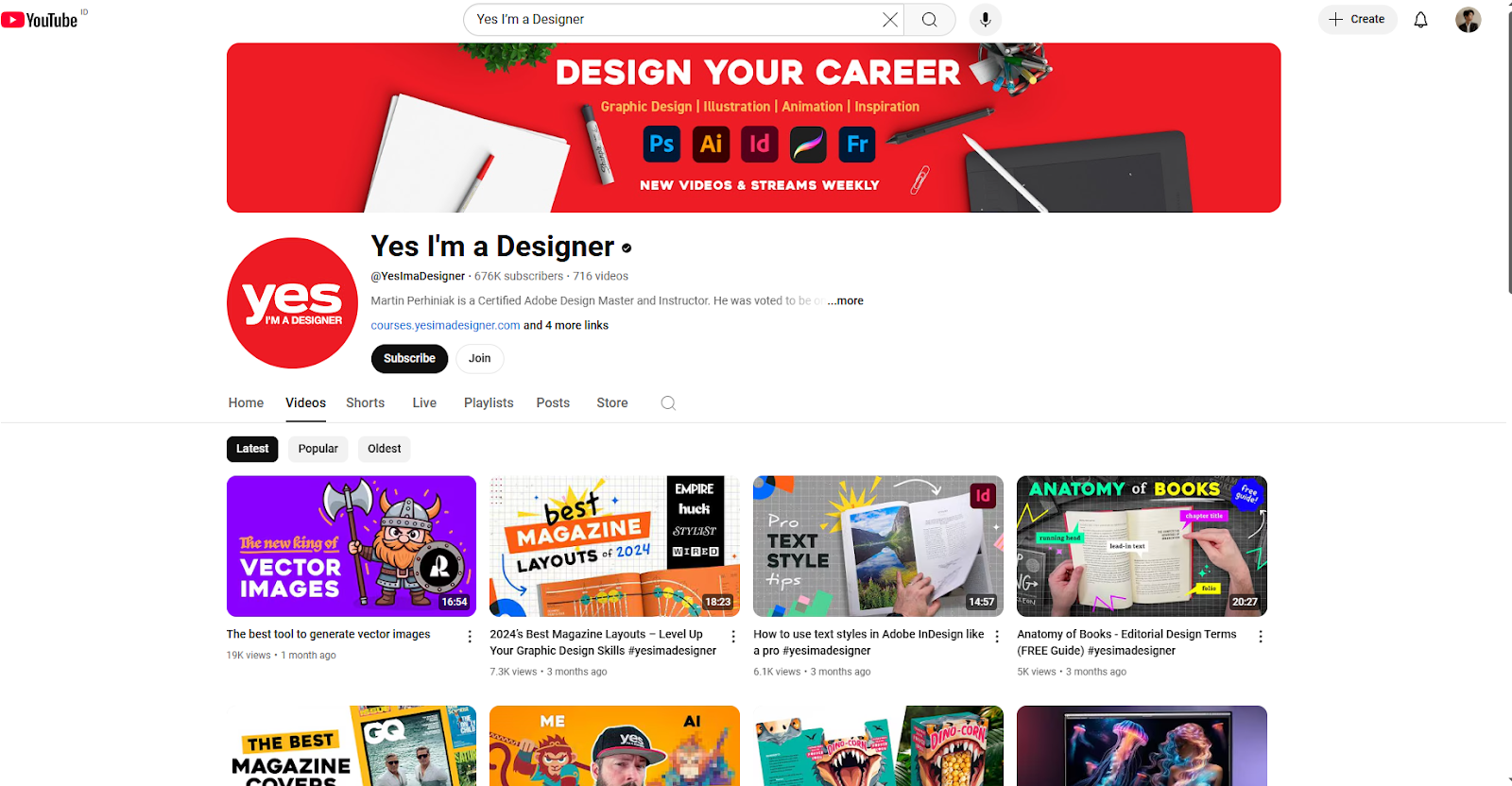Search within the channel using the tab-row magnifier
The height and width of the screenshot is (786, 1512).
coord(668,403)
